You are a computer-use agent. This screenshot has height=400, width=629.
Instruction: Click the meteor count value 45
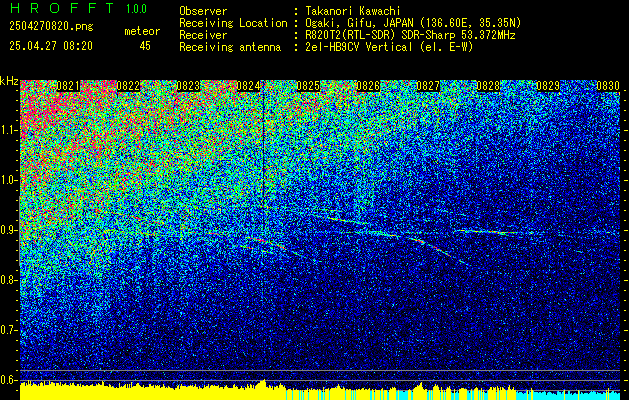click(x=145, y=46)
